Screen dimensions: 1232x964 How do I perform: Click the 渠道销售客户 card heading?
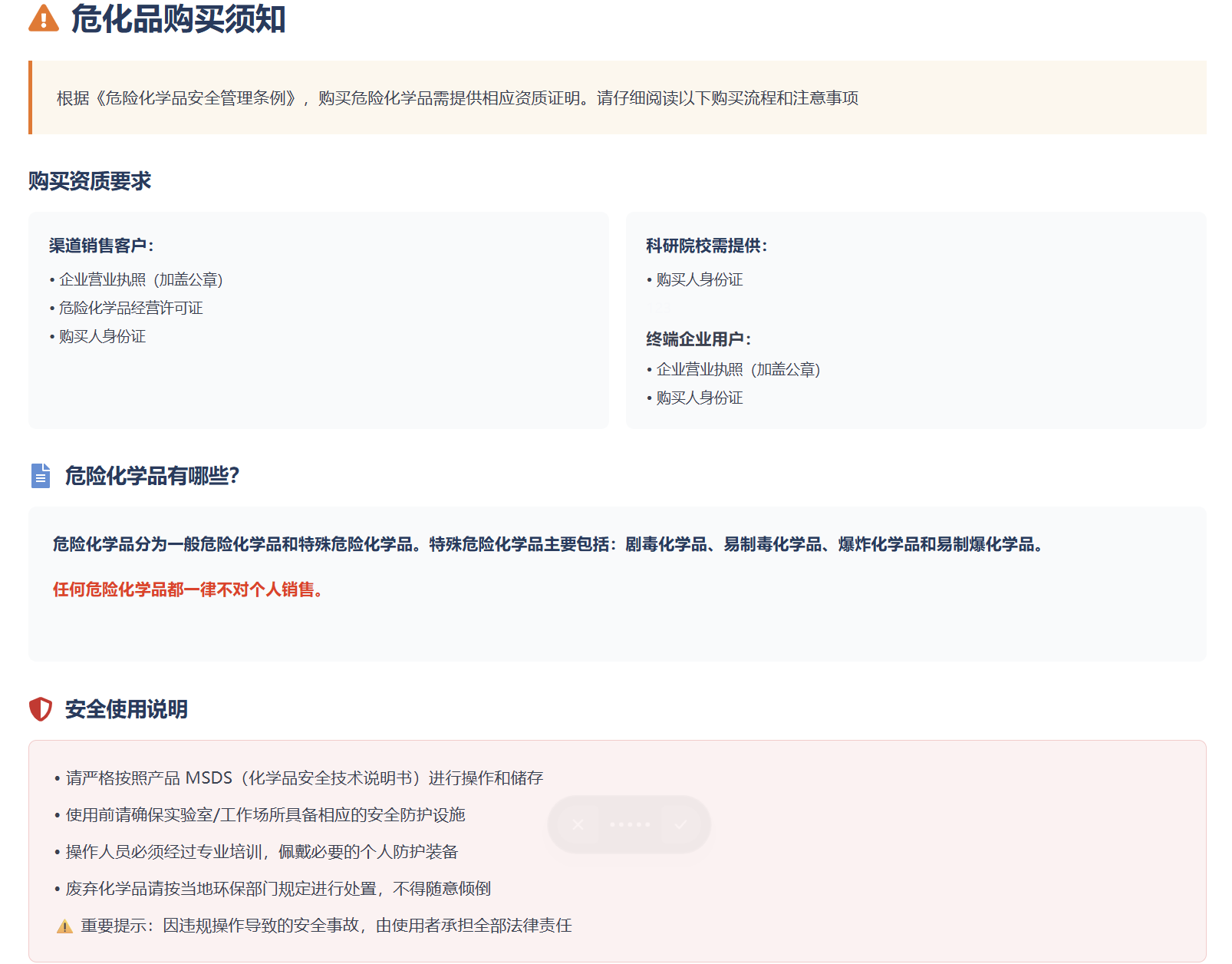[x=101, y=246]
